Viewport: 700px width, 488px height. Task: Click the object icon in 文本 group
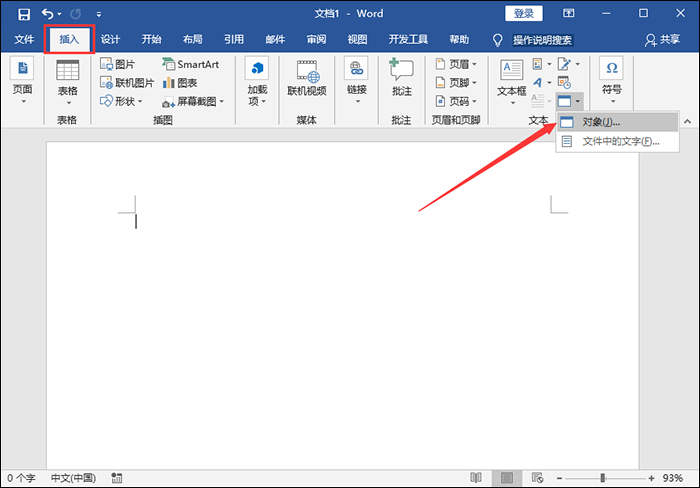pyautogui.click(x=564, y=101)
